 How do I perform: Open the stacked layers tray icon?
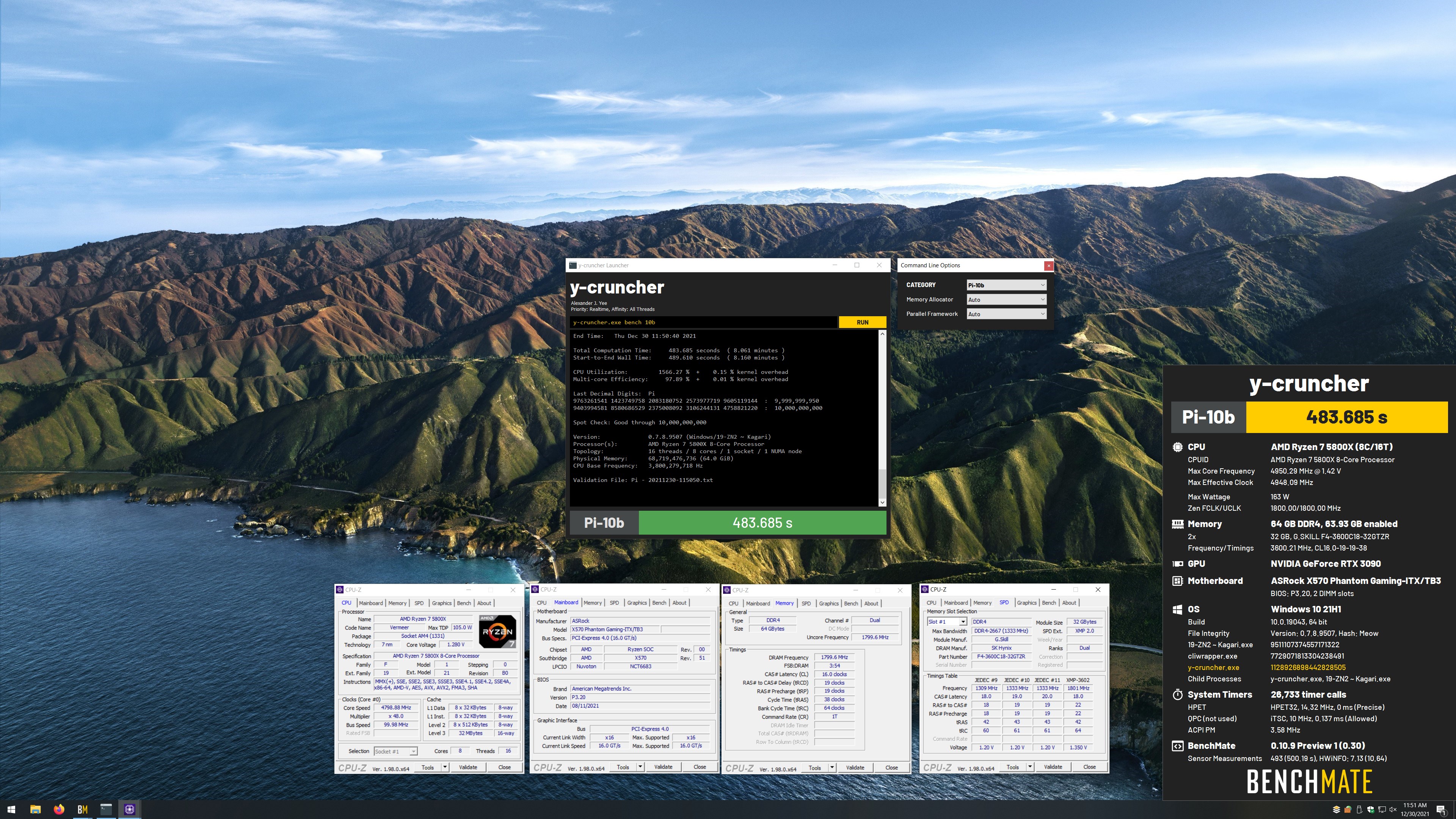point(1336,810)
